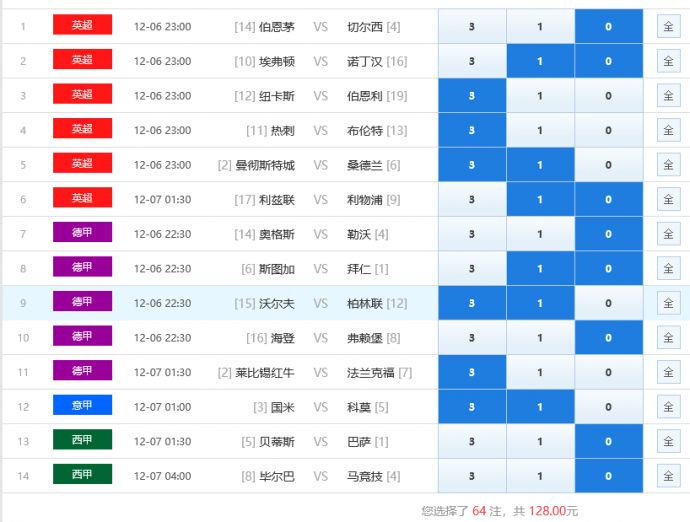Deselect home win 3 for 纽卡斯 vs 伯恩利
This screenshot has height=522, width=690.
472,96
